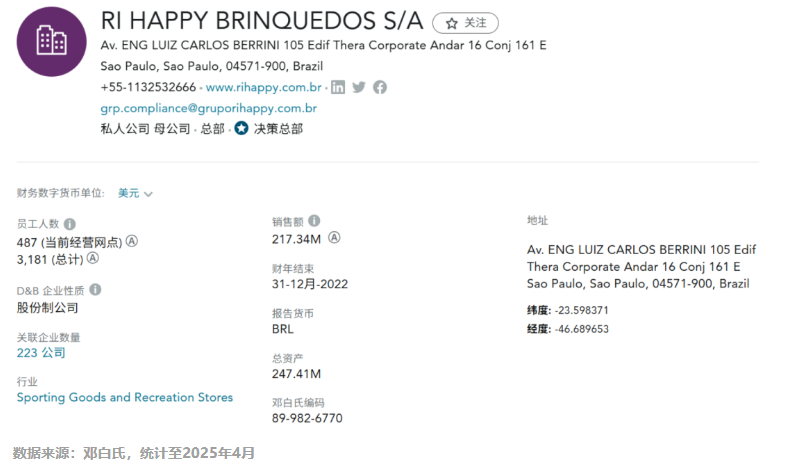Screen dimensions: 786x473
Task: Open the LinkedIn profile icon
Action: [338, 87]
